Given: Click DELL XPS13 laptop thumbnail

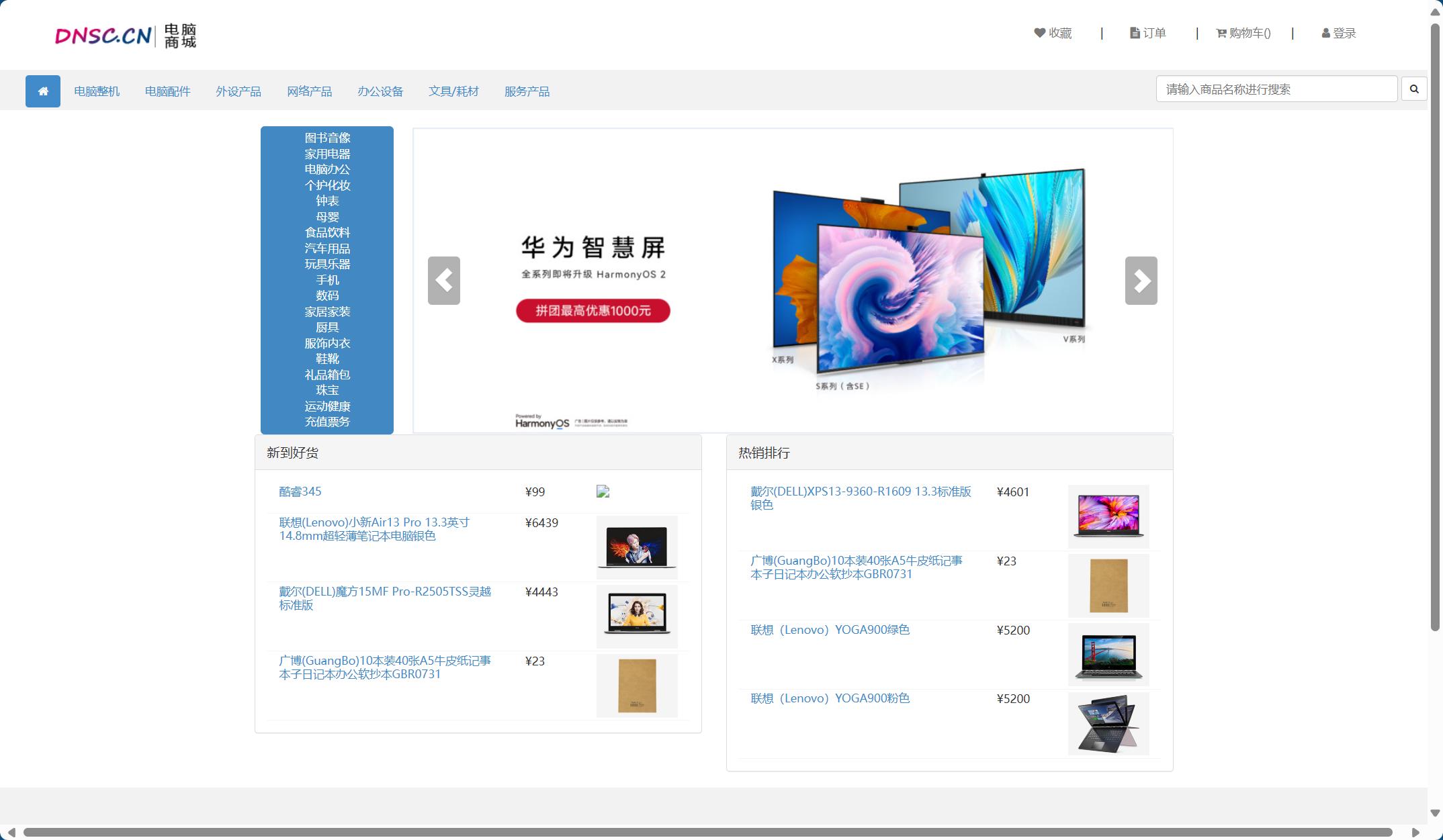Looking at the screenshot, I should point(1108,516).
